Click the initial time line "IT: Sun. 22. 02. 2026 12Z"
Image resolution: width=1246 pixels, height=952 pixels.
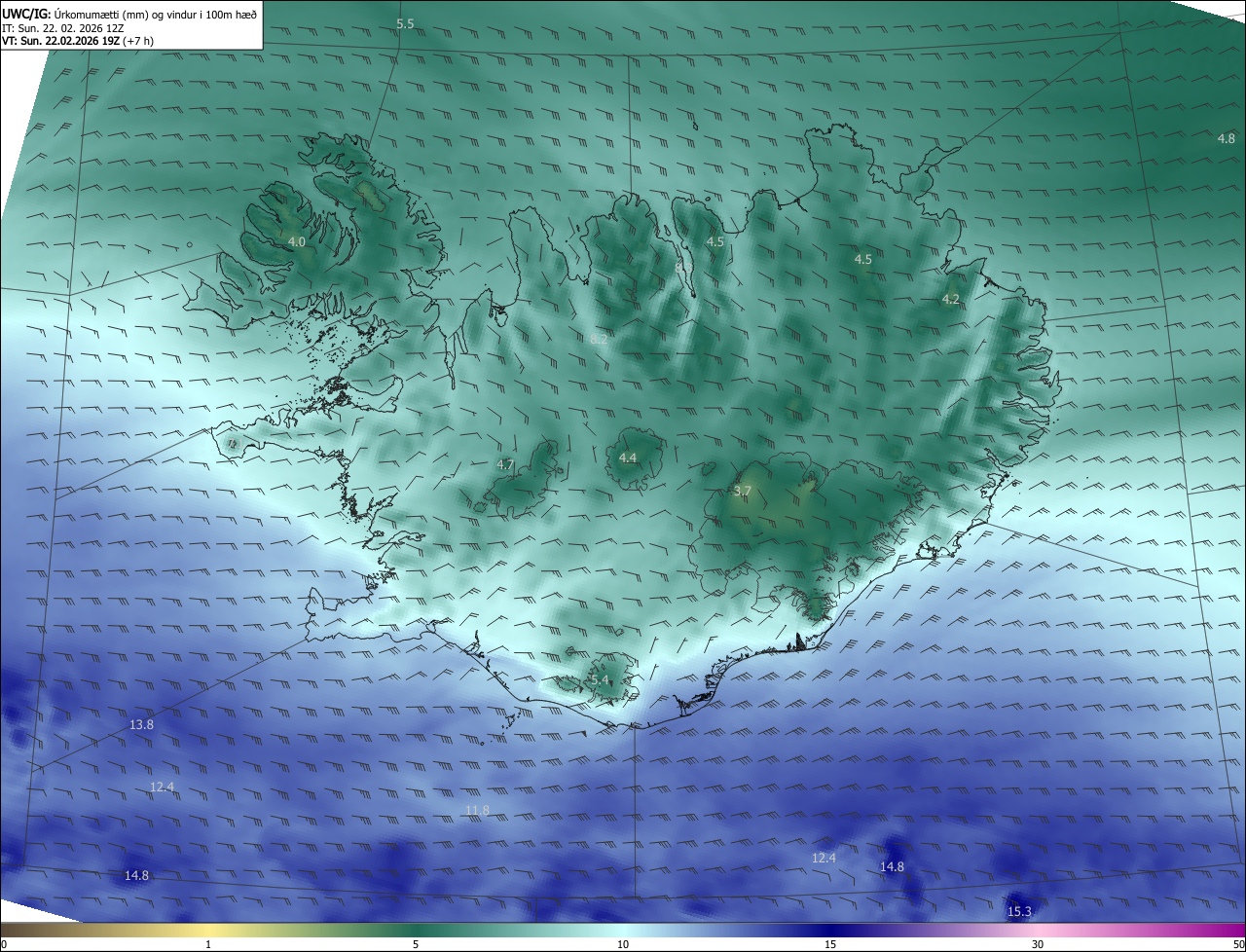62,28
